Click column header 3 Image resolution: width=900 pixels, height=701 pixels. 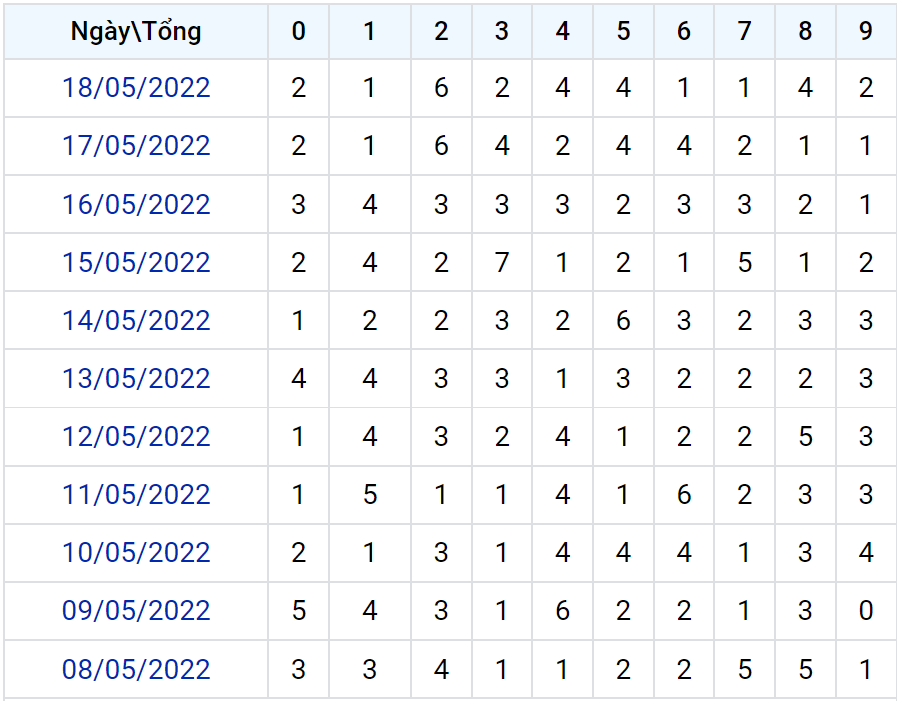502,32
